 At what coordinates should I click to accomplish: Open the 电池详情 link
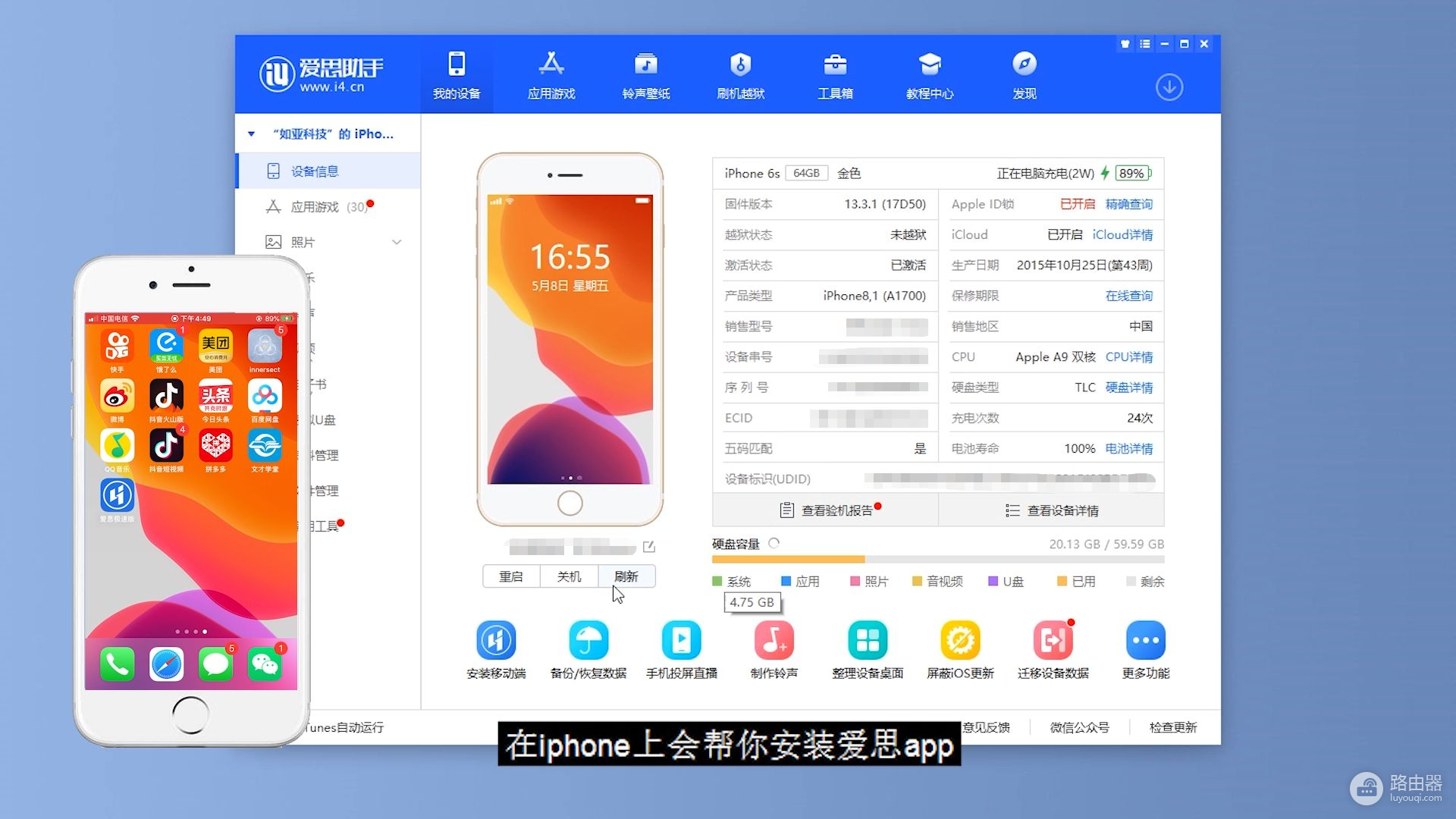pyautogui.click(x=1128, y=448)
